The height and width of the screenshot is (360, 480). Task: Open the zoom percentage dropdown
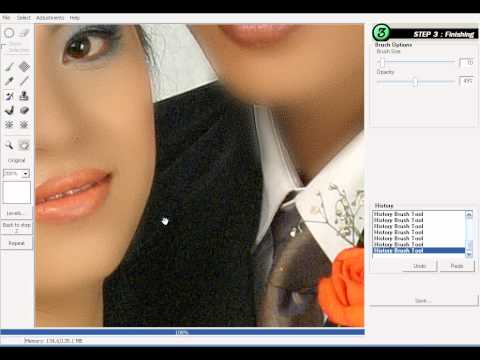pyautogui.click(x=25, y=174)
